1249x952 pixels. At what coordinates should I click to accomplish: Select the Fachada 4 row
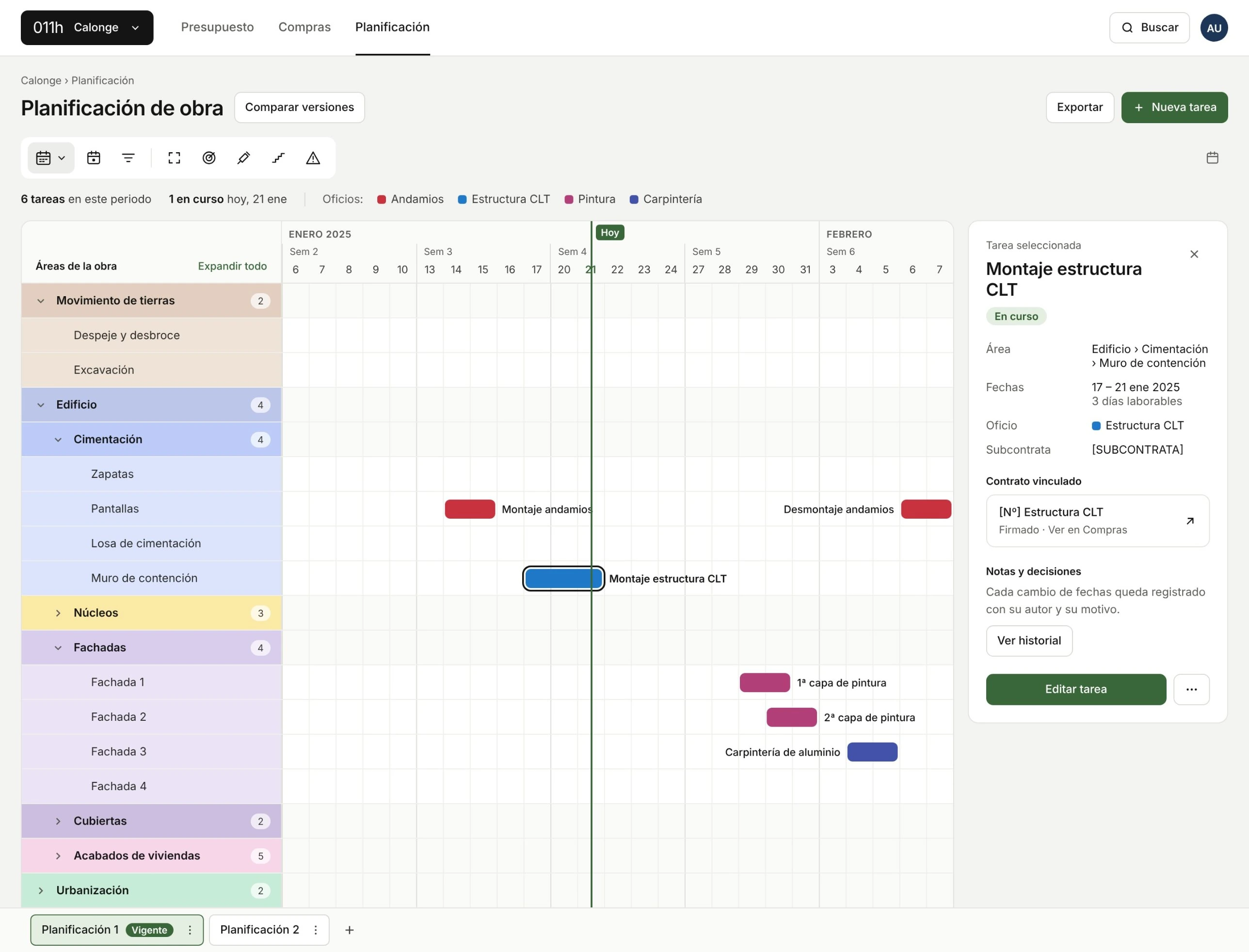pyautogui.click(x=151, y=787)
